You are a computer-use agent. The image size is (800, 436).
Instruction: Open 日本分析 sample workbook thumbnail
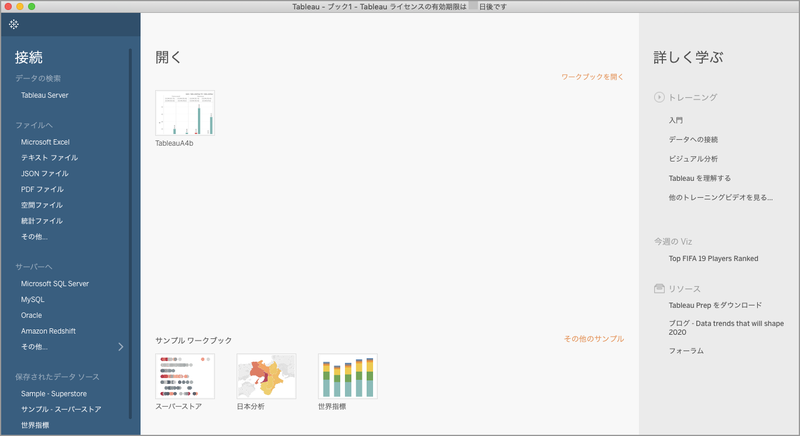266,376
